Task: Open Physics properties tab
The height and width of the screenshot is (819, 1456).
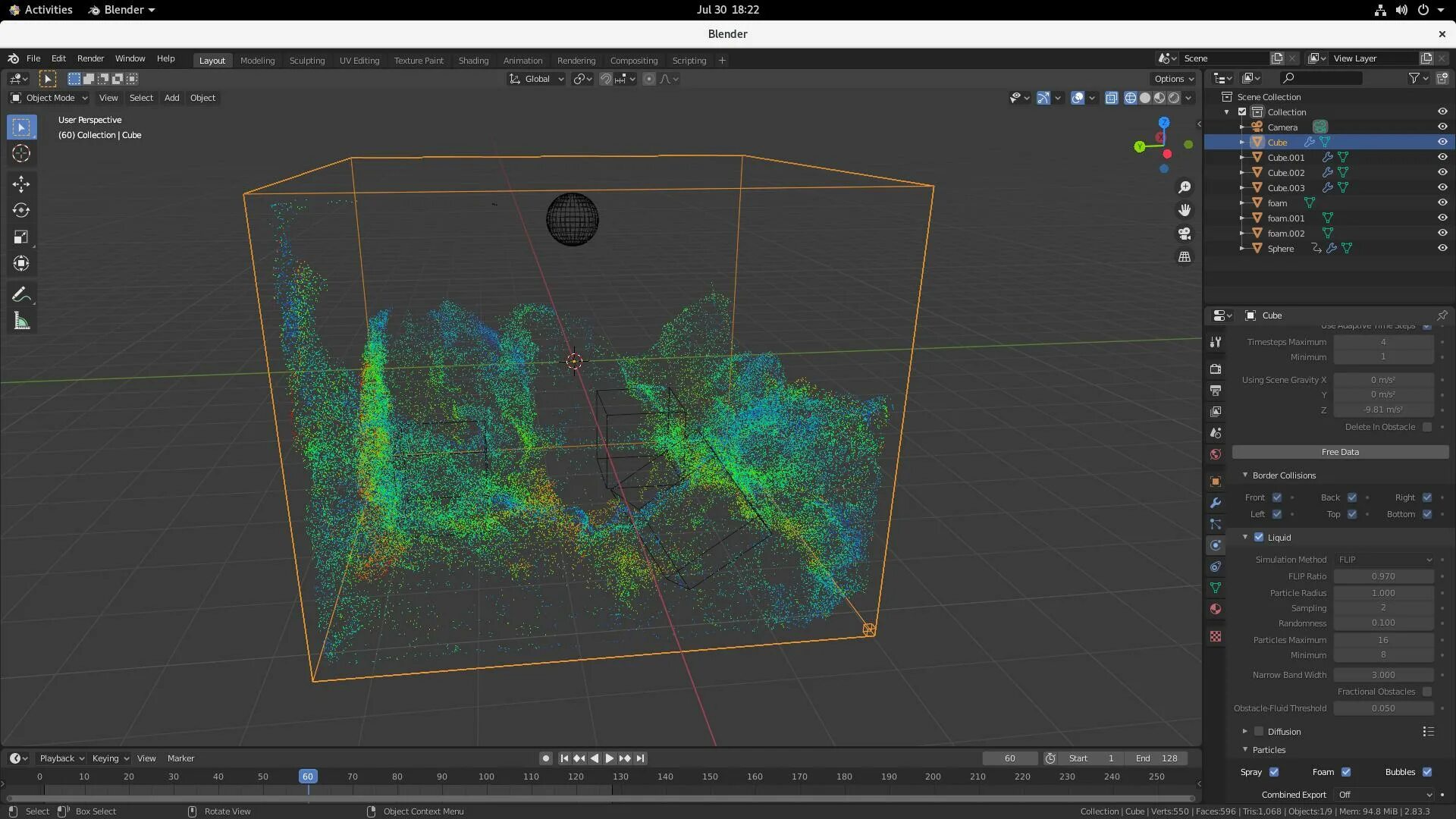Action: click(1216, 545)
